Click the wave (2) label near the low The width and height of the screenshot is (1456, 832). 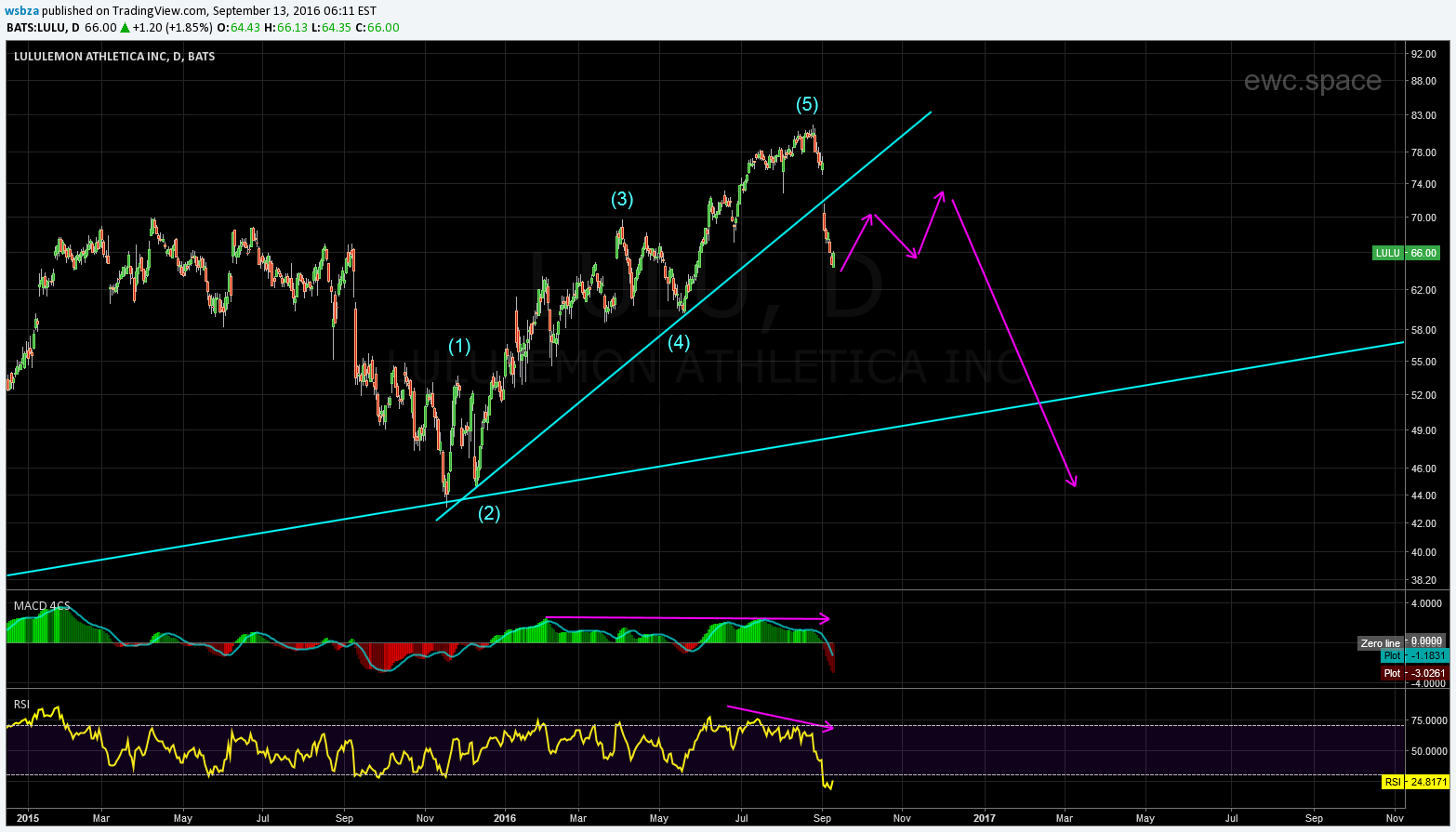(x=489, y=513)
